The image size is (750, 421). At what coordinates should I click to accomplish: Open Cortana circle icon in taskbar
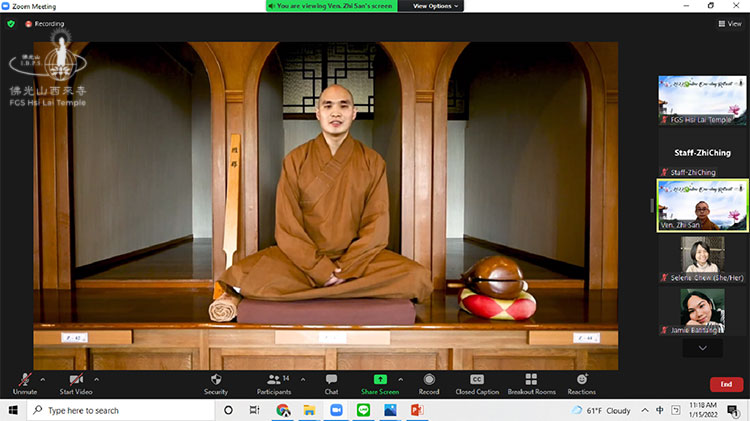229,410
